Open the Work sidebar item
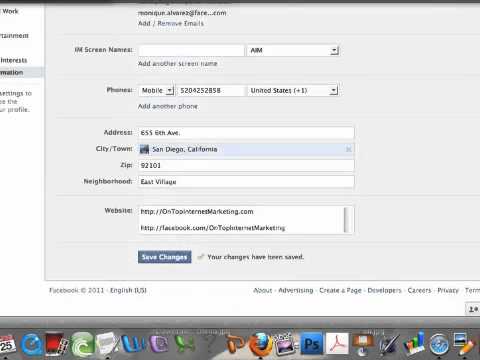Image resolution: width=480 pixels, height=360 pixels. 10,11
